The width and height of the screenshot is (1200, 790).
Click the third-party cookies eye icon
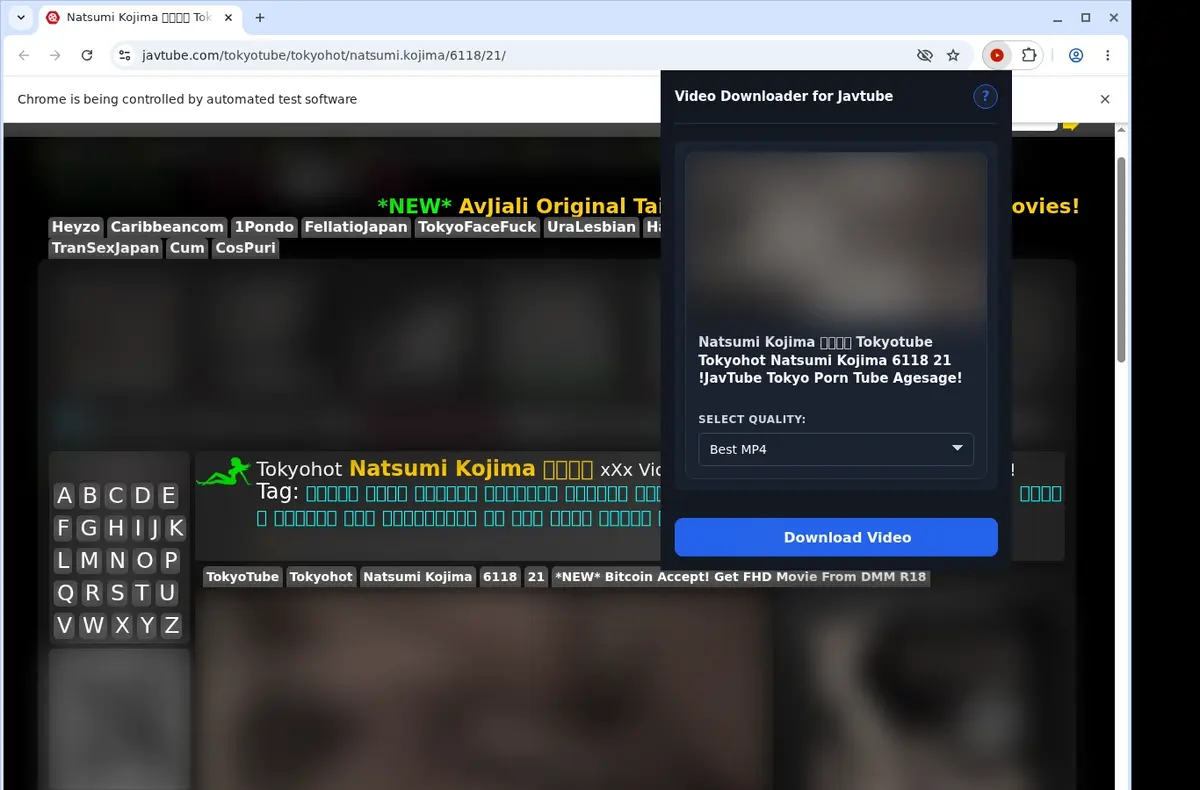pyautogui.click(x=925, y=56)
